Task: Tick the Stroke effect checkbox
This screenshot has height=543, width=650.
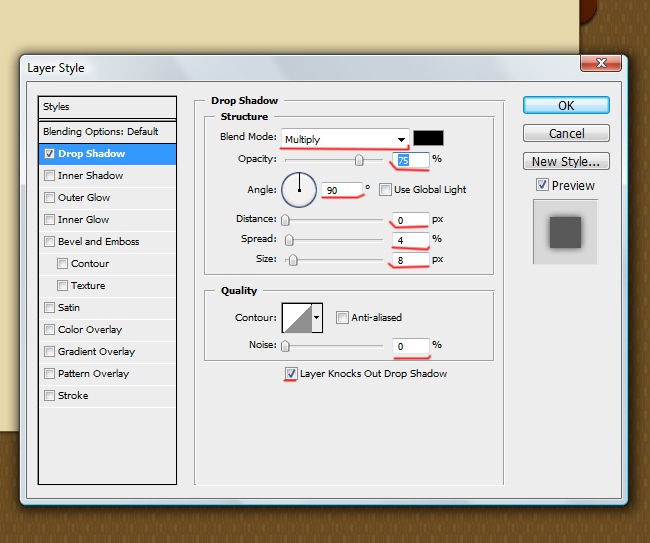Action: 50,396
